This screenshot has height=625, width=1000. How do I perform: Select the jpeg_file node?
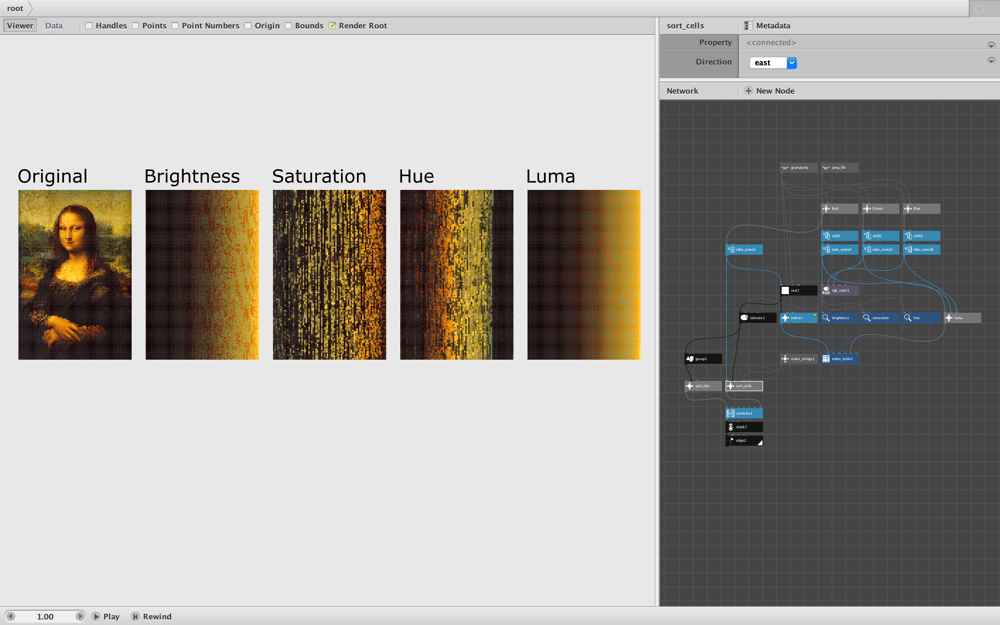pos(839,168)
